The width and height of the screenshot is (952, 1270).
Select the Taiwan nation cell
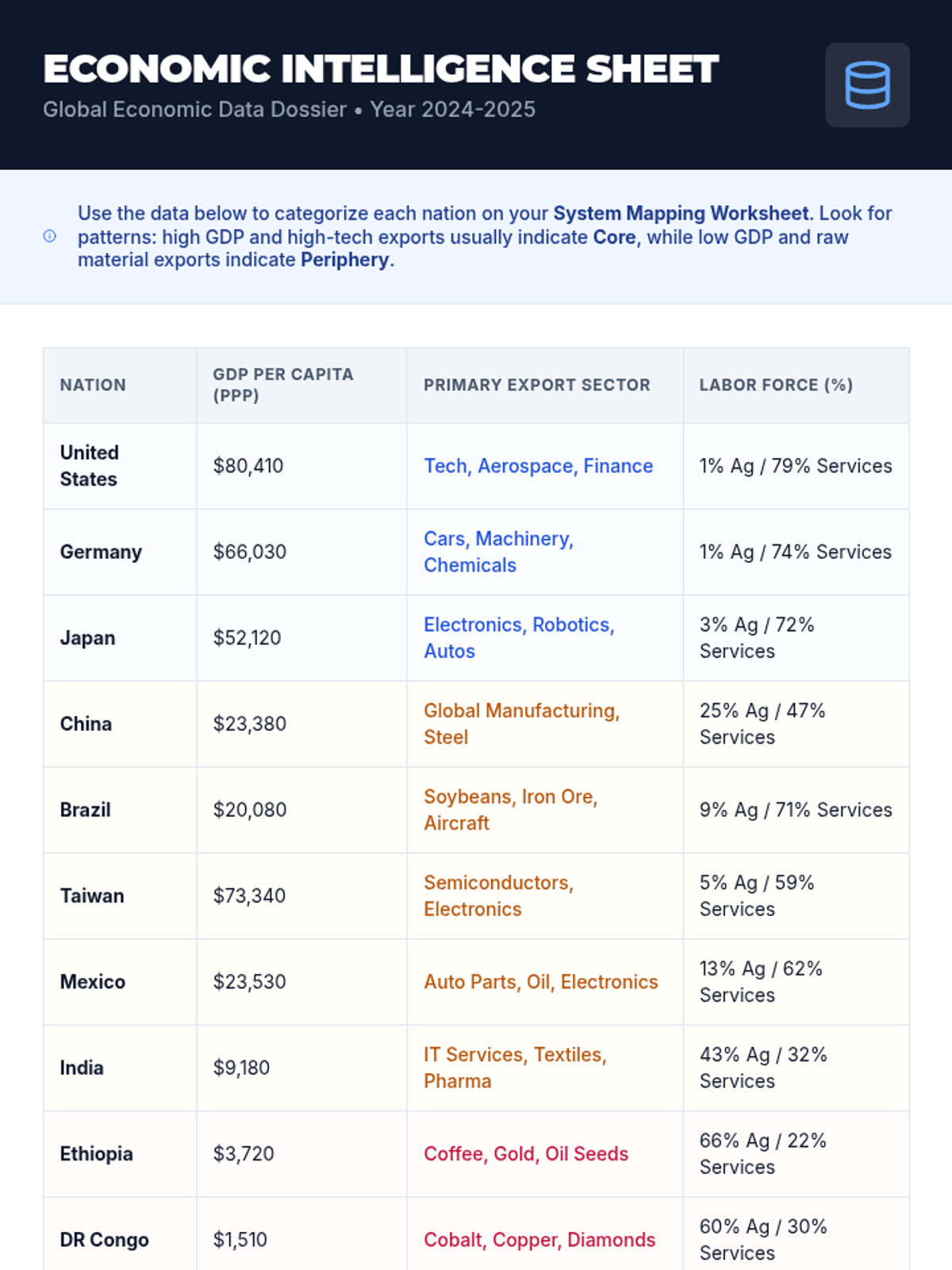92,895
